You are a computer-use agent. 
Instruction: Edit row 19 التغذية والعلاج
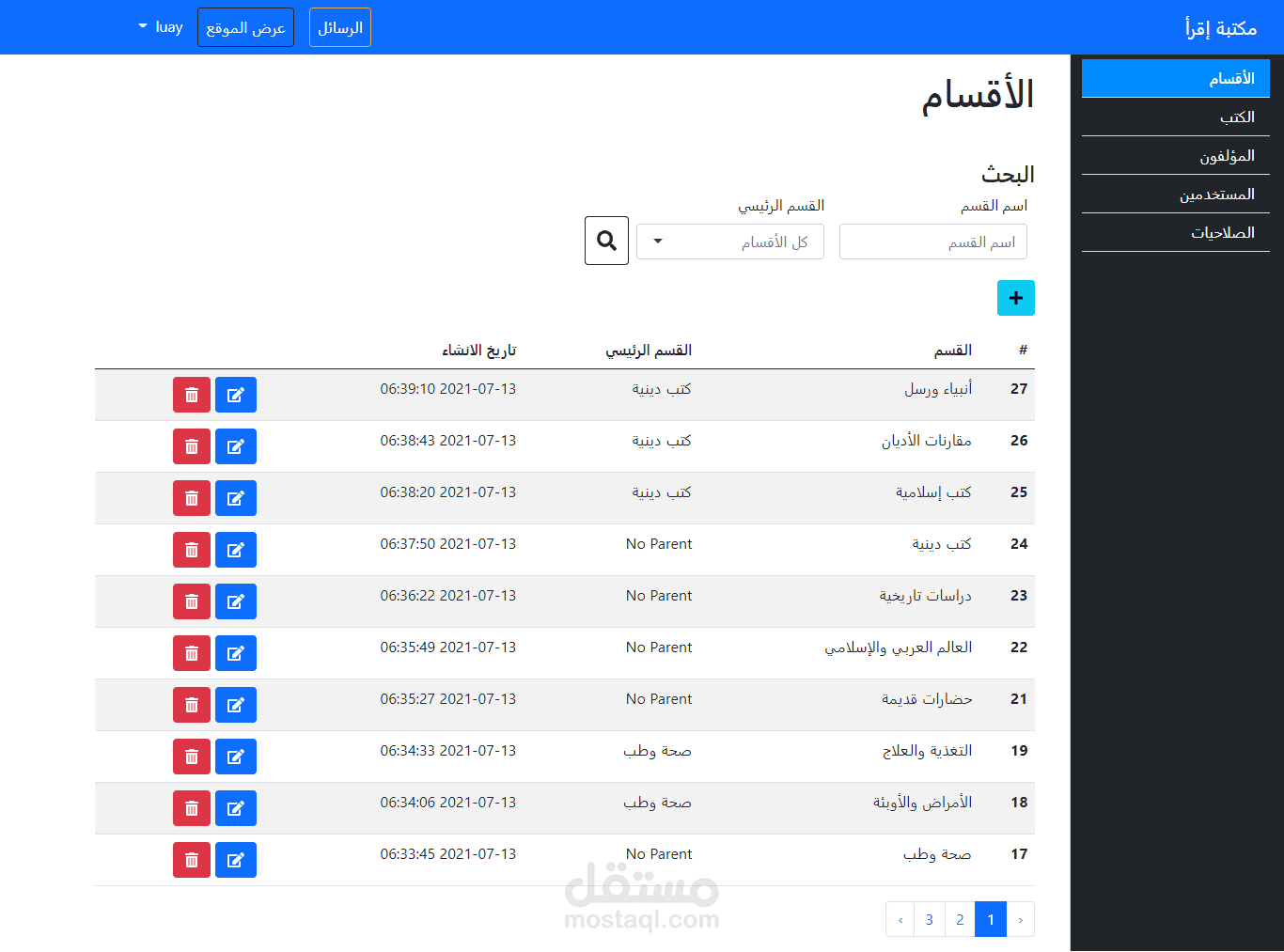tap(235, 757)
